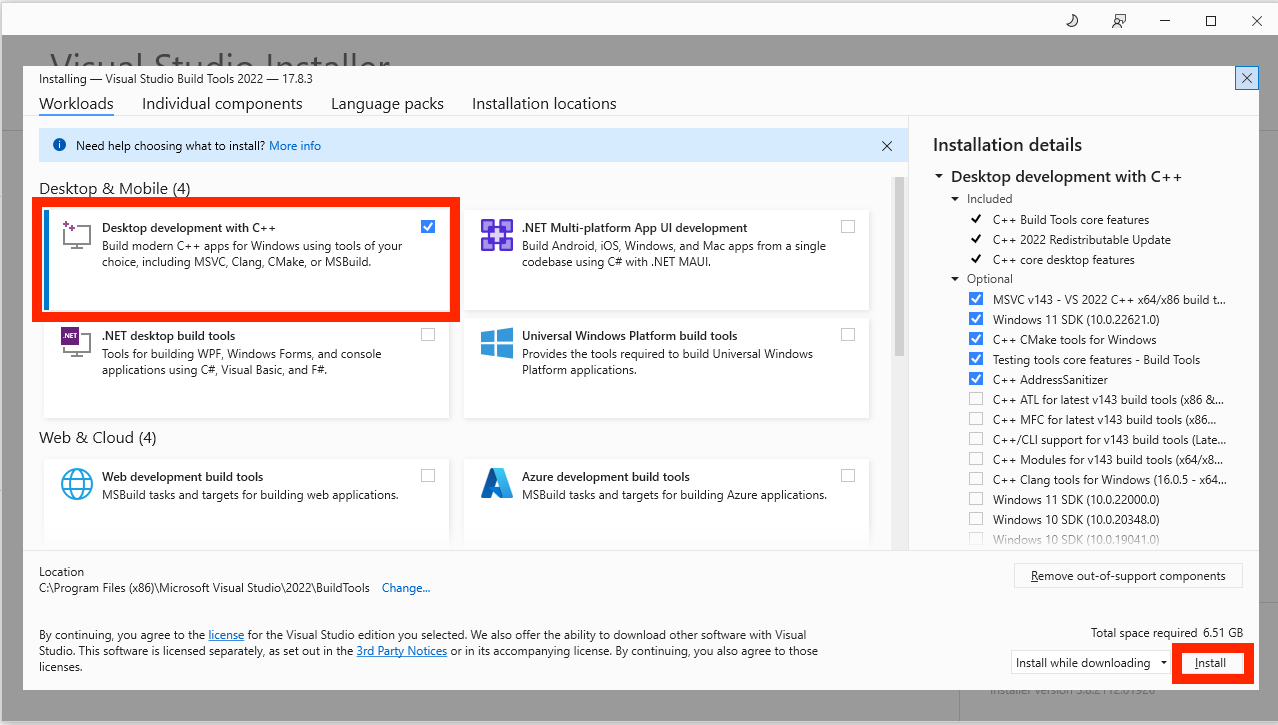1278x725 pixels.
Task: Switch to the Language packs tab
Action: pos(387,104)
